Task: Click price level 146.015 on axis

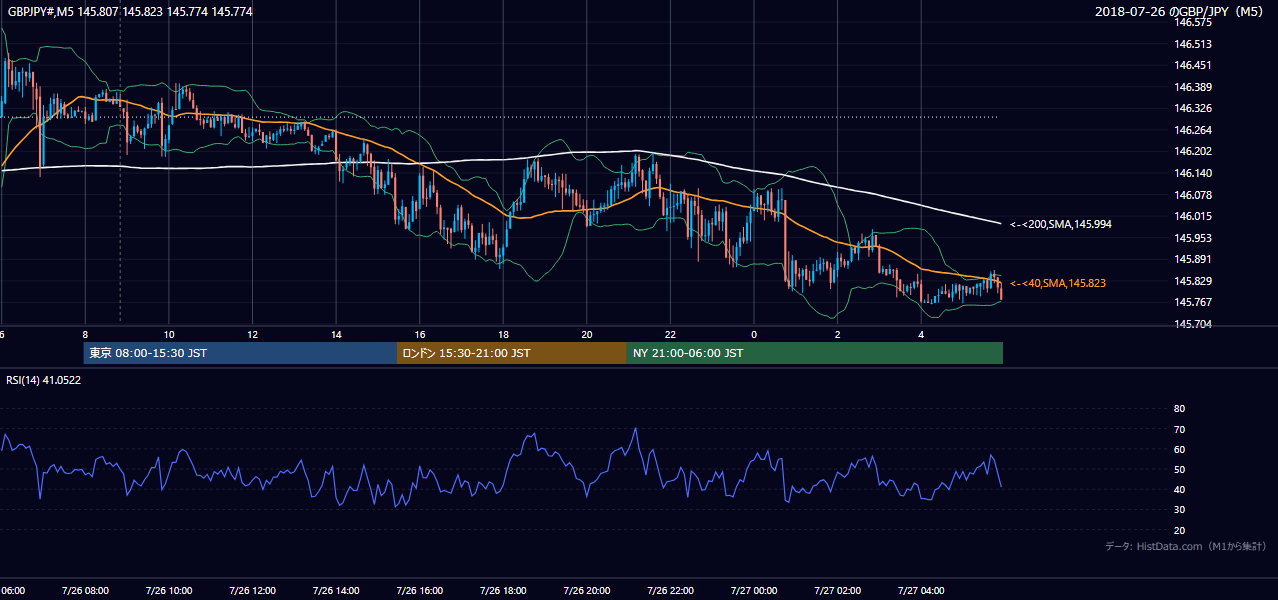Action: (1194, 216)
